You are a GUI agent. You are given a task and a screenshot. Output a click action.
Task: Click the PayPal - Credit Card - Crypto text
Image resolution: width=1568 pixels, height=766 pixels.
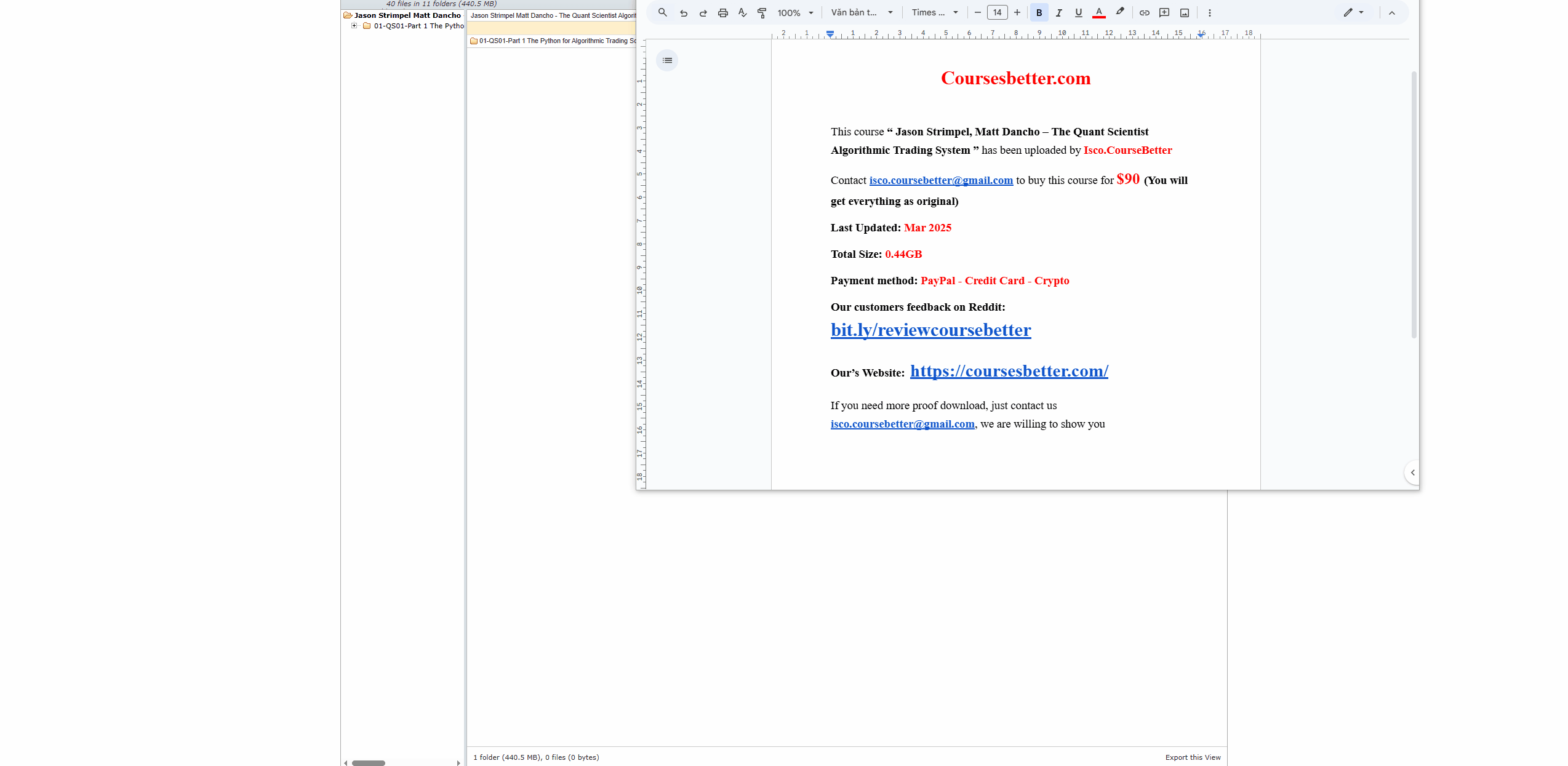[994, 281]
